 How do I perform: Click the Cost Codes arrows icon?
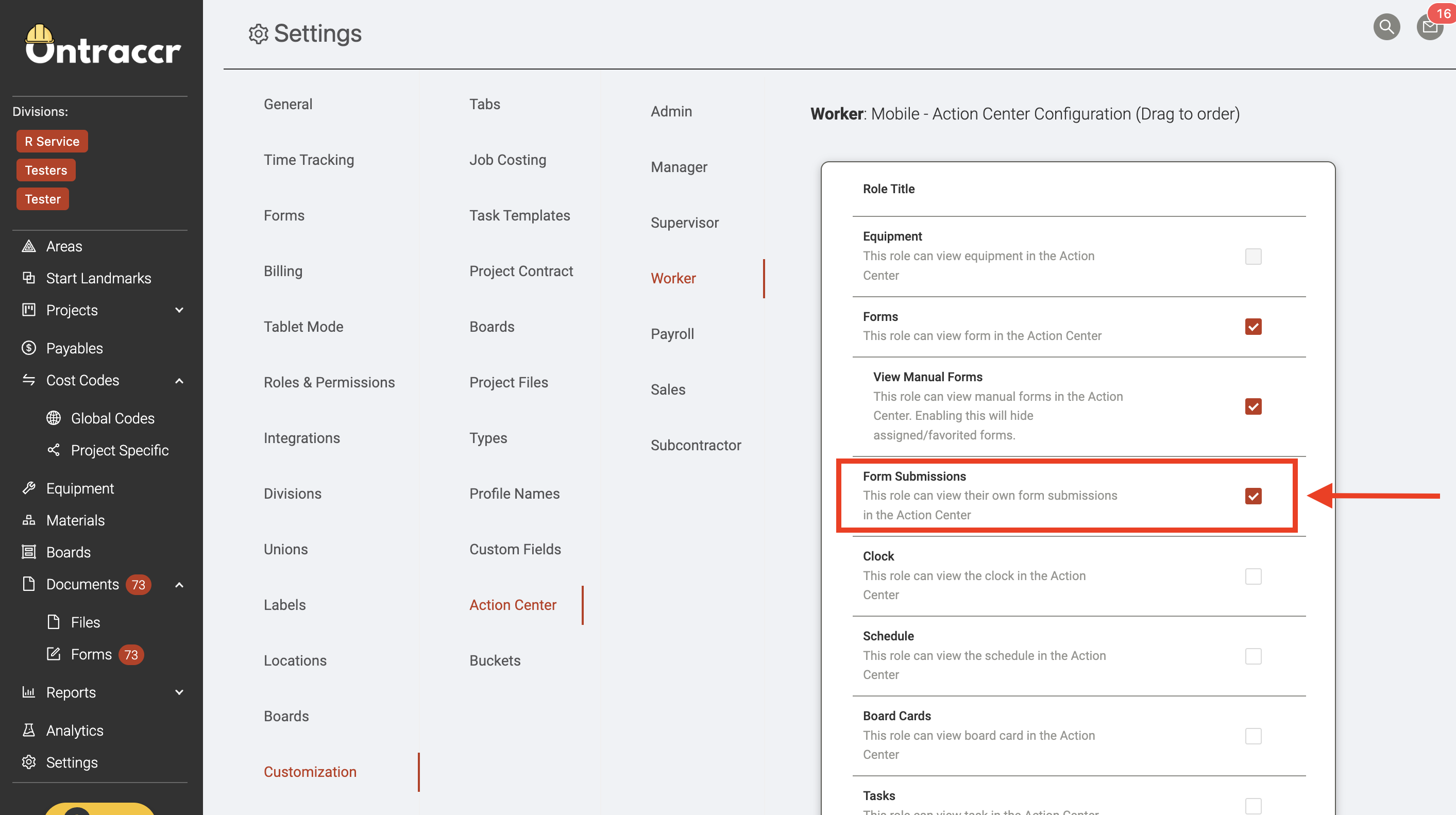tap(29, 380)
